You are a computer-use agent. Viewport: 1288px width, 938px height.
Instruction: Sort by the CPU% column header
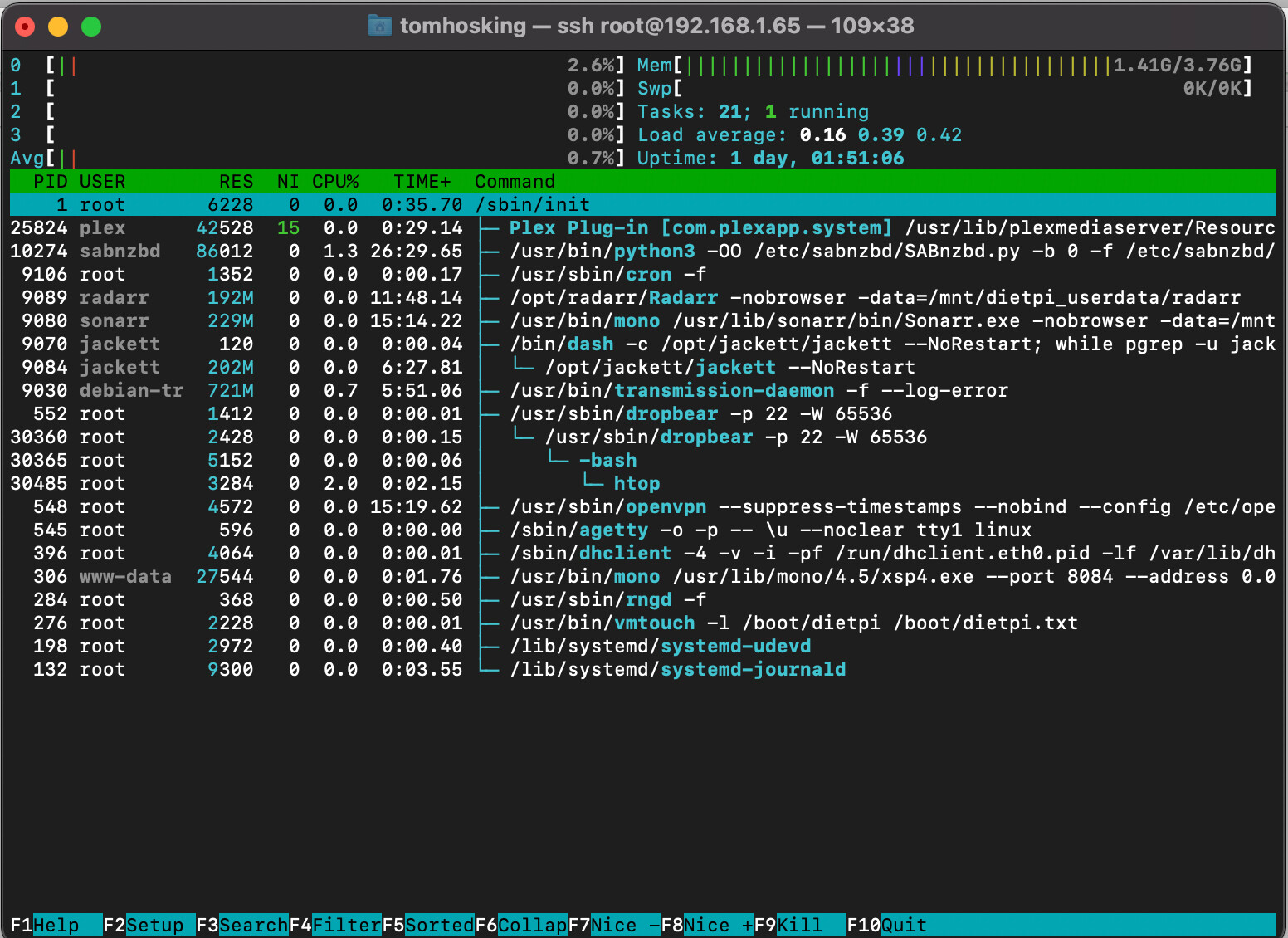coord(335,181)
